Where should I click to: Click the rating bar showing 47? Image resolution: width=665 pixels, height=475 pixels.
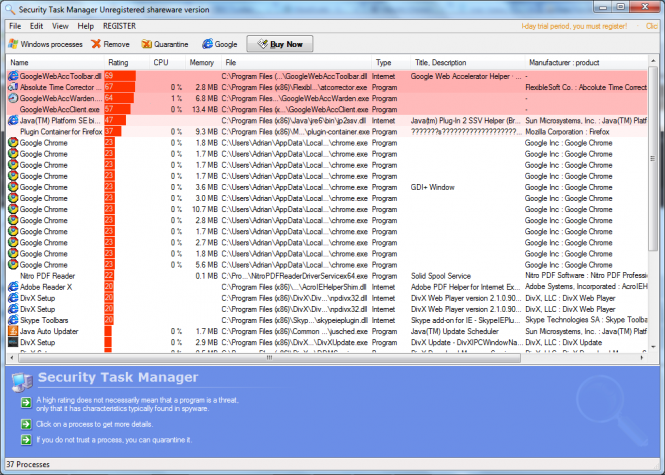click(115, 120)
